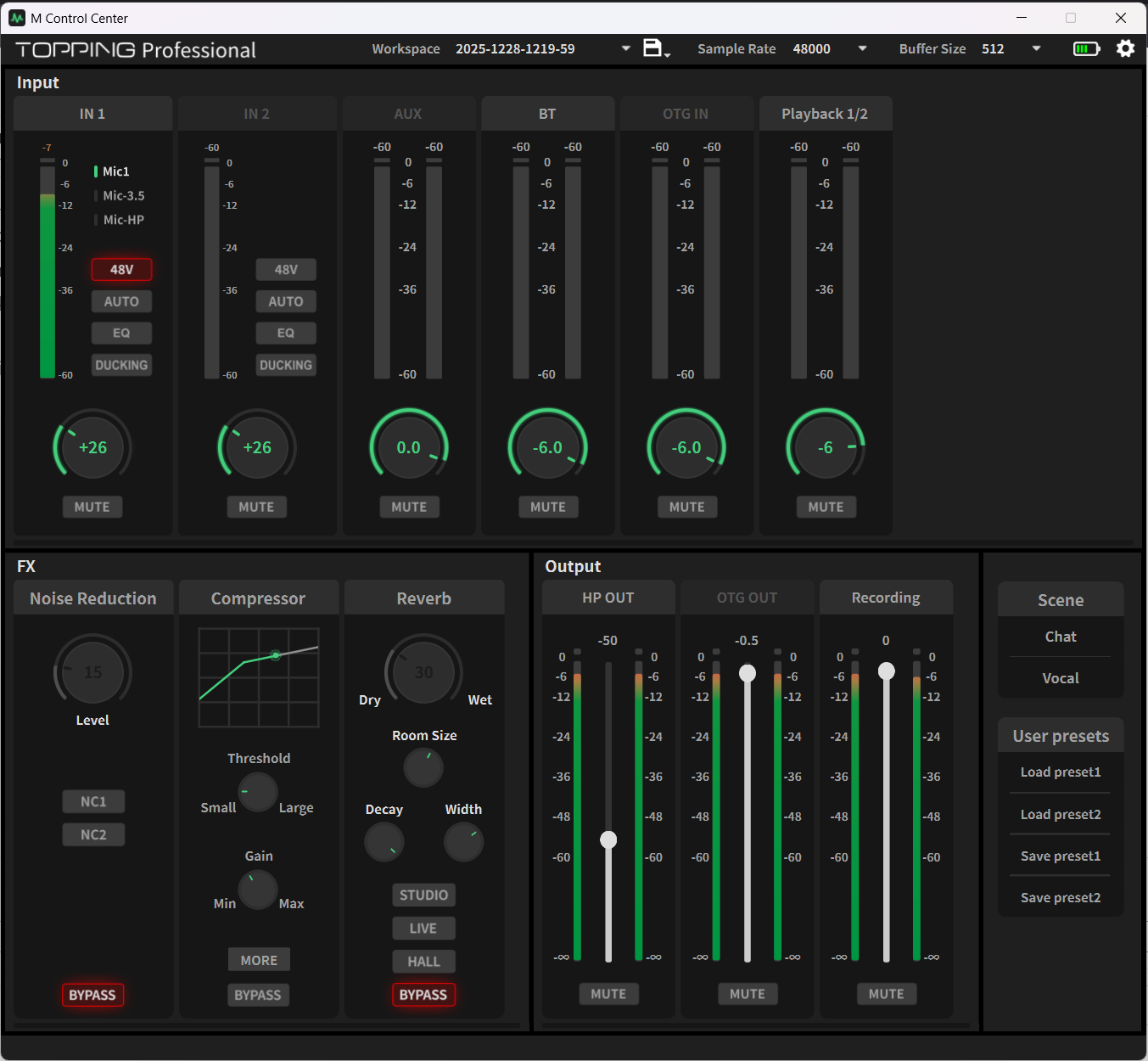Mute the OTG OUT output
The image size is (1148, 1061).
(x=748, y=994)
